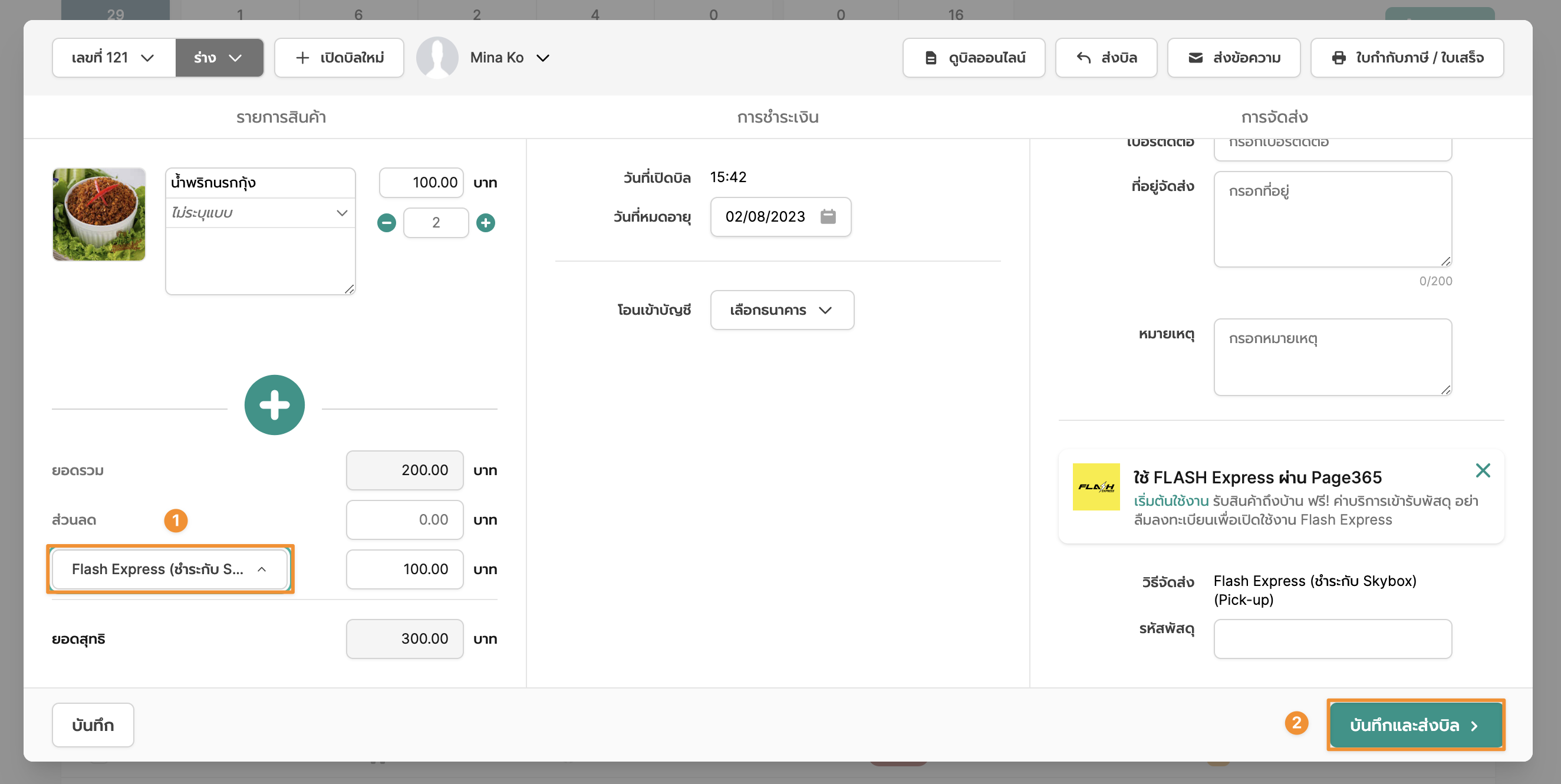Open the ร่าง status dropdown
Screen dimensions: 1561x784
pyautogui.click(x=219, y=58)
